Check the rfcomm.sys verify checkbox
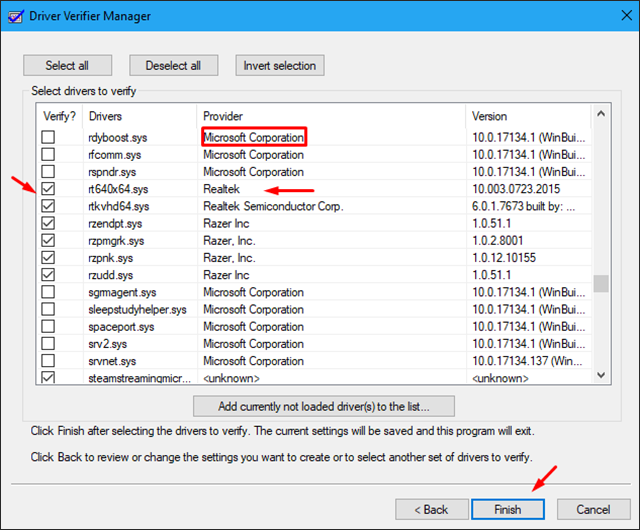Screen dimensions: 640x530 48,154
